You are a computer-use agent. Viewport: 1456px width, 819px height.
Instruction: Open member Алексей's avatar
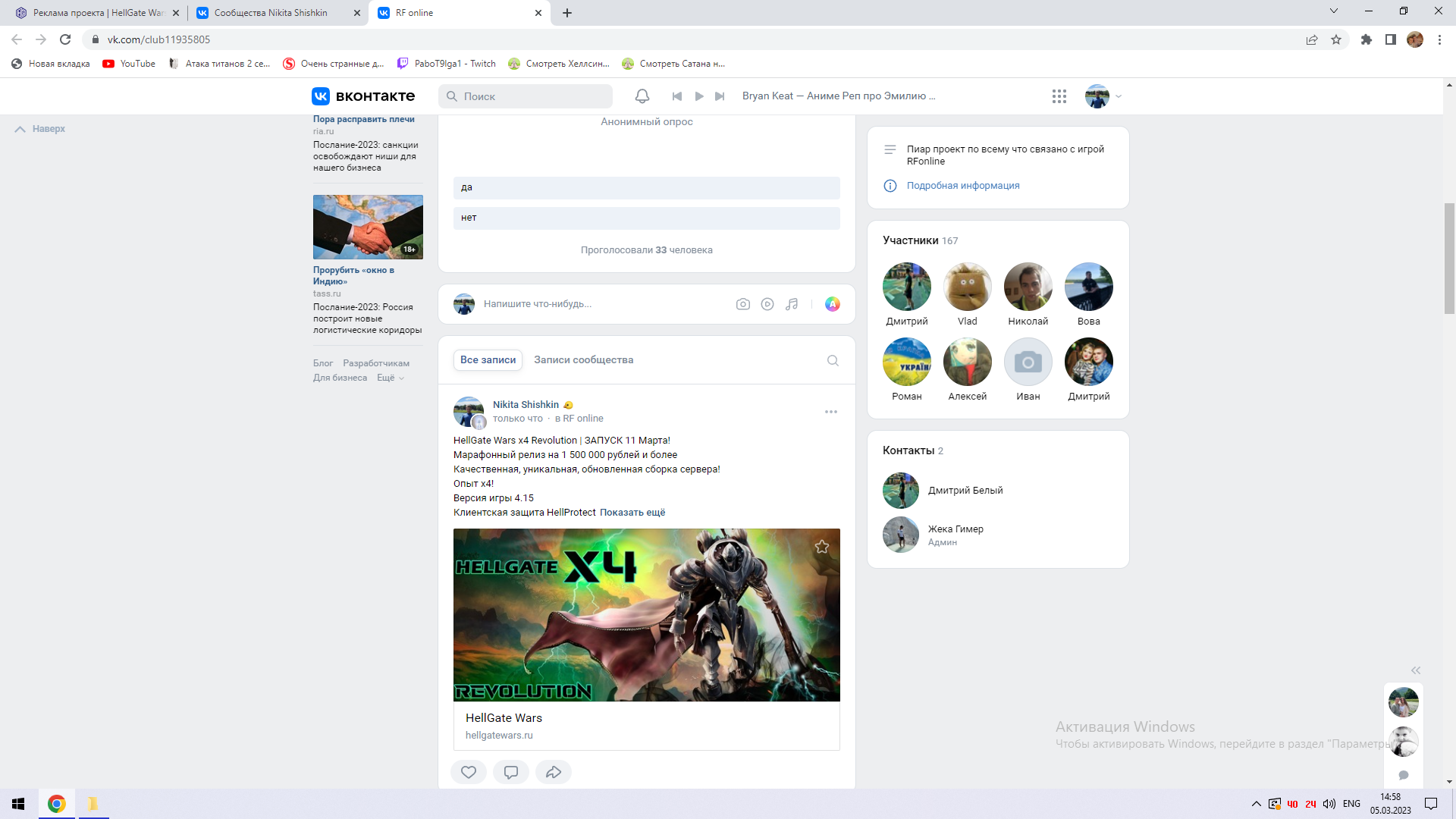pos(968,362)
